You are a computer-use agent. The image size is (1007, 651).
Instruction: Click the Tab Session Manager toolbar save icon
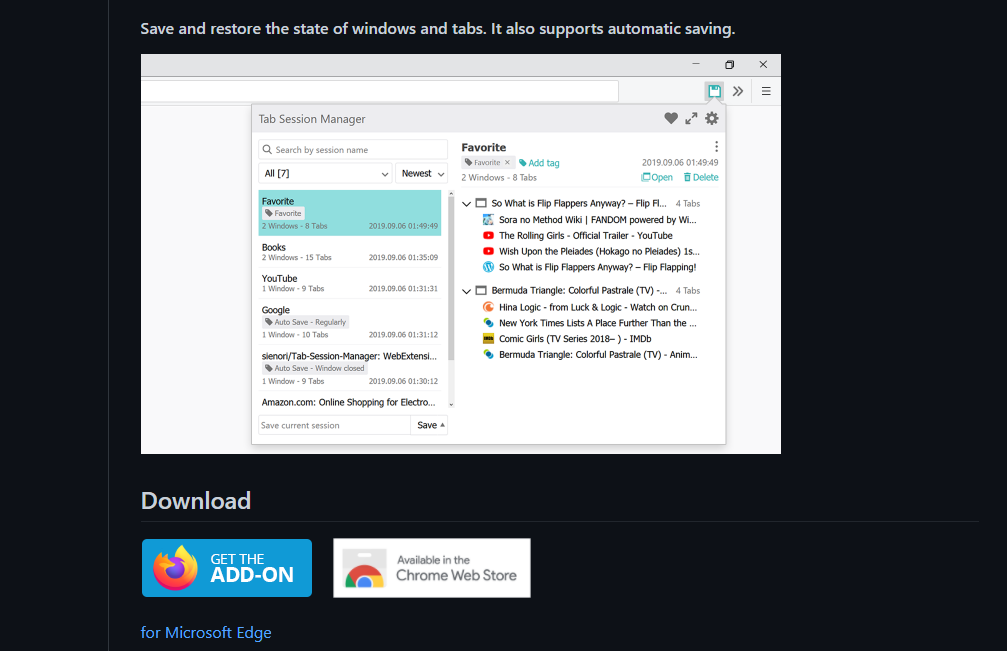tap(714, 91)
